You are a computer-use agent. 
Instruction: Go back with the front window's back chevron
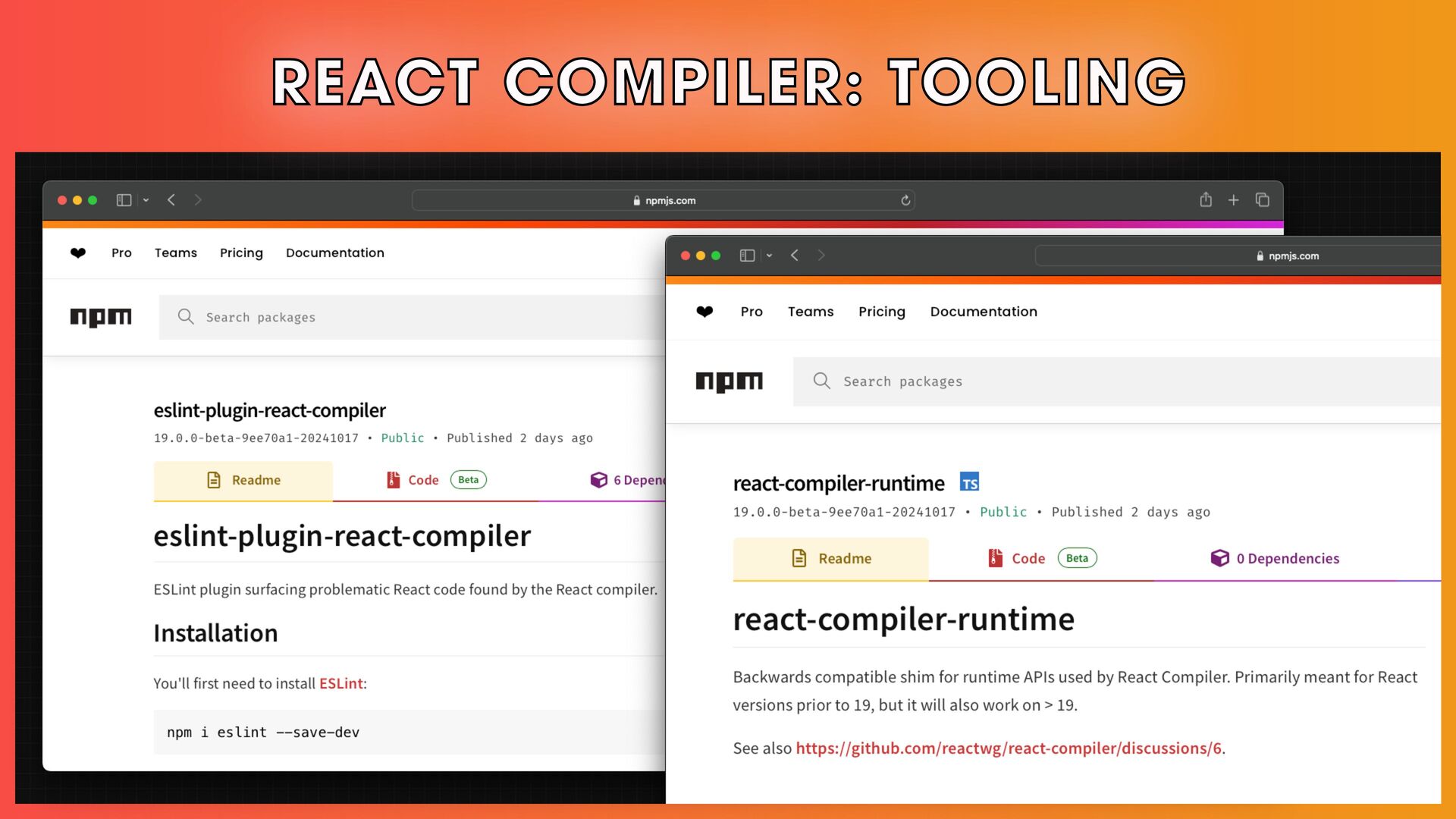point(795,256)
